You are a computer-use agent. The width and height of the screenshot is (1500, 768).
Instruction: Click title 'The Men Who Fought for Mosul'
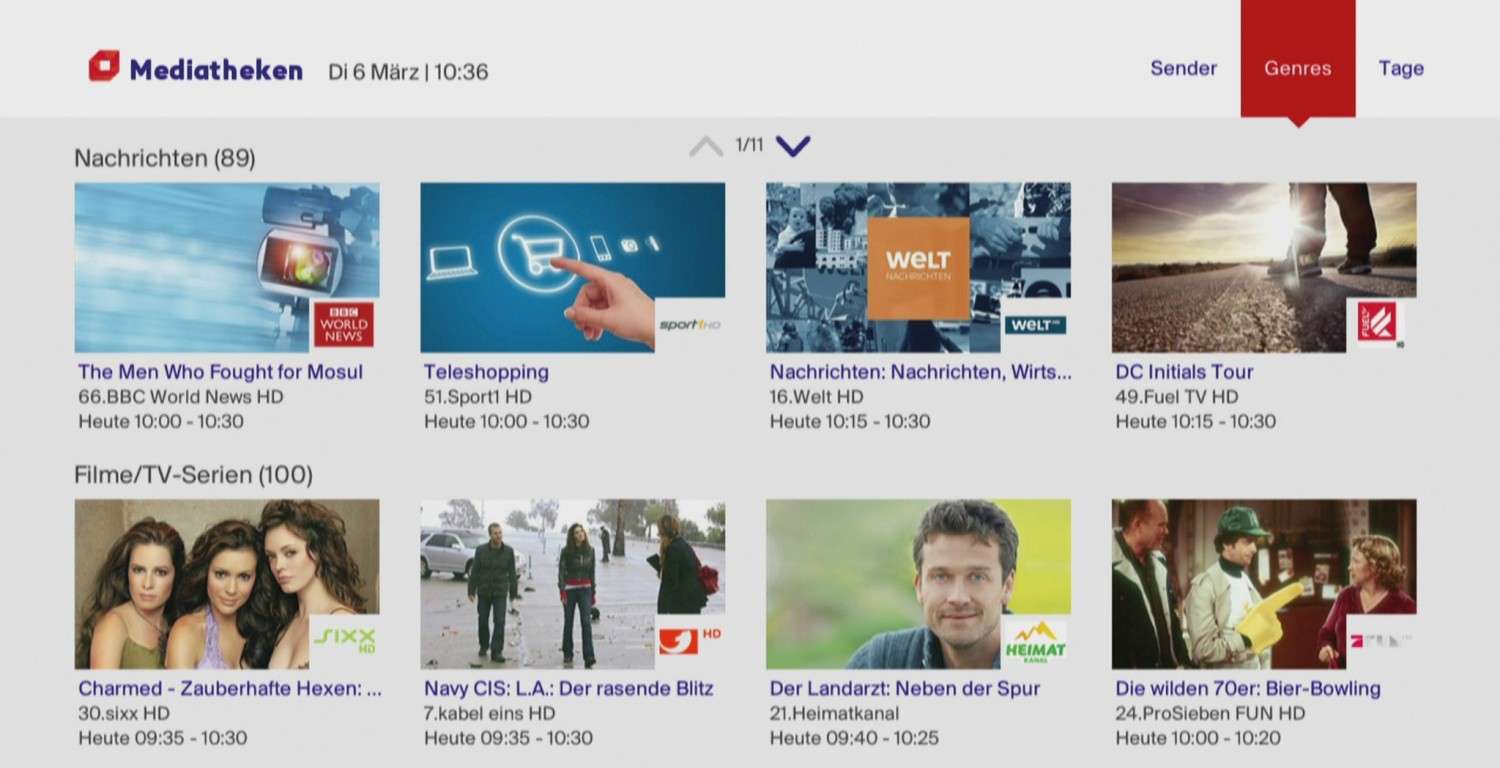pyautogui.click(x=220, y=372)
